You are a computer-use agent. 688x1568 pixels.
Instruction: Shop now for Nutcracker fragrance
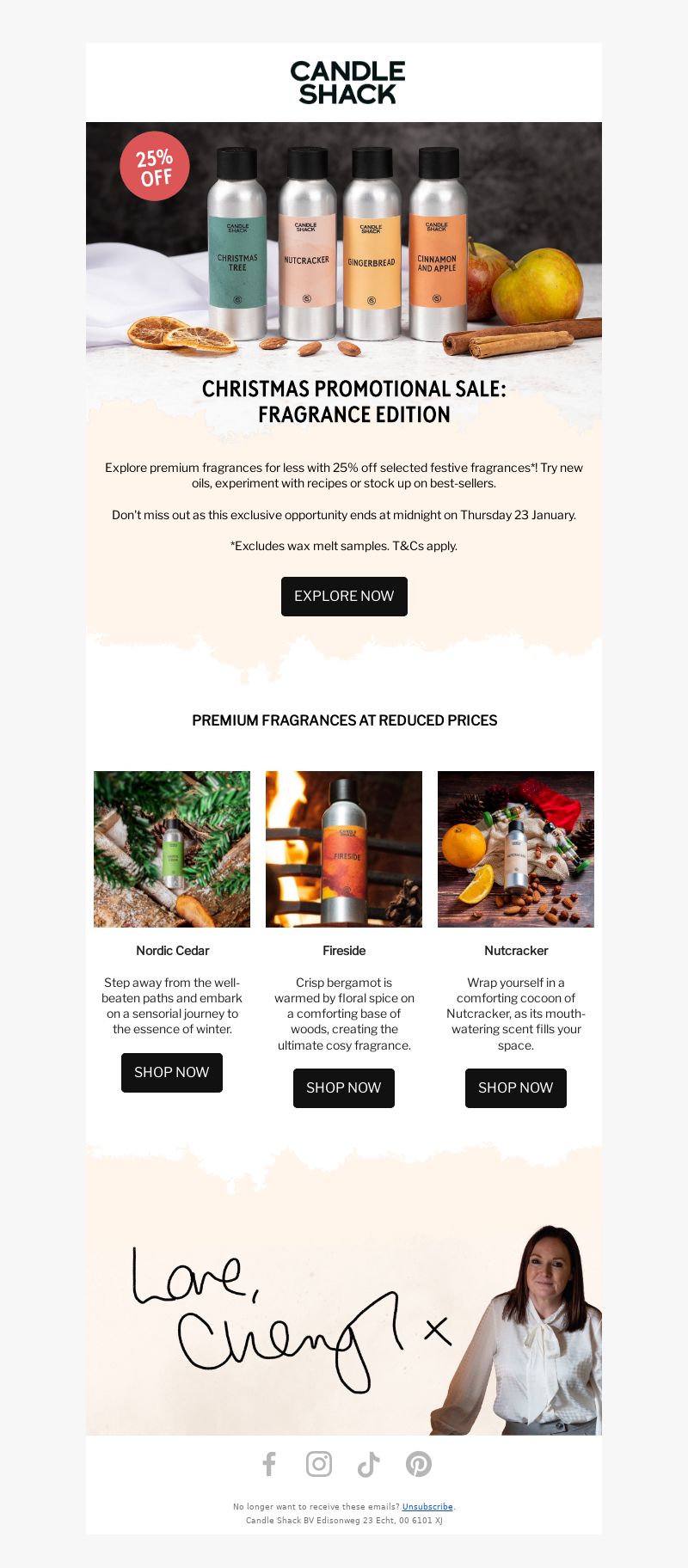516,1088
